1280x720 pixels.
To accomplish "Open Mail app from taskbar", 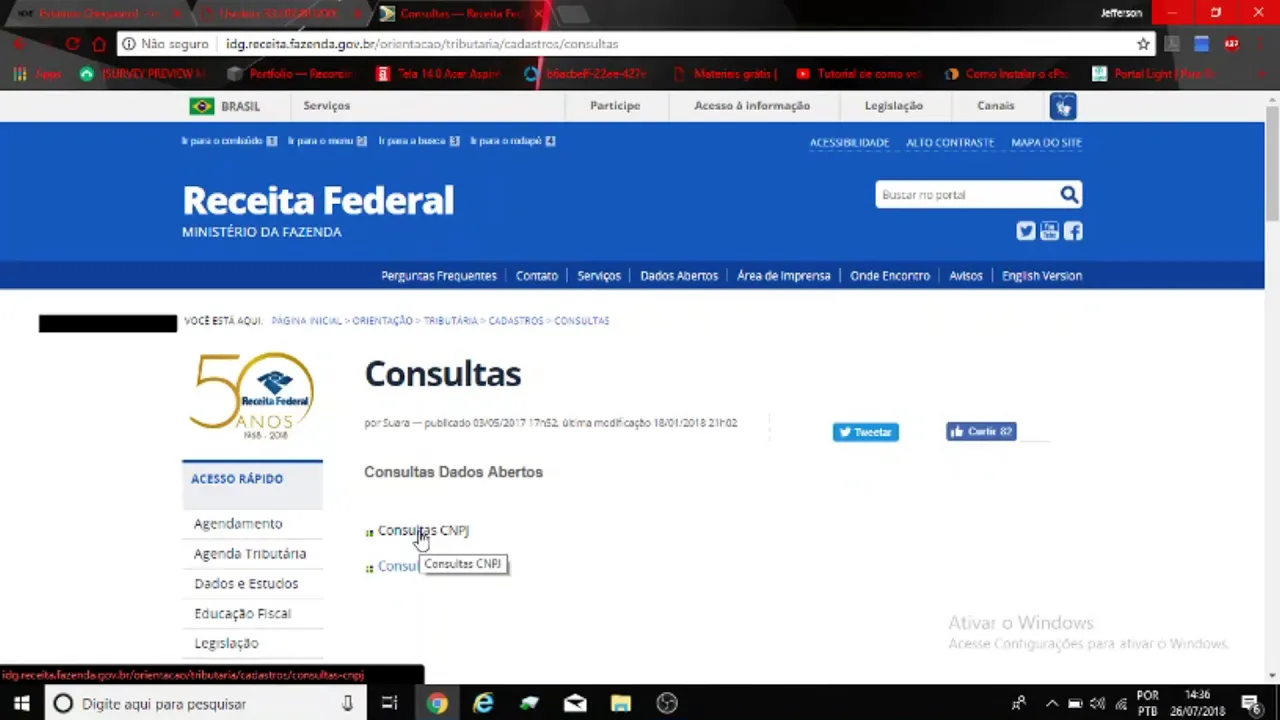I will pos(575,704).
